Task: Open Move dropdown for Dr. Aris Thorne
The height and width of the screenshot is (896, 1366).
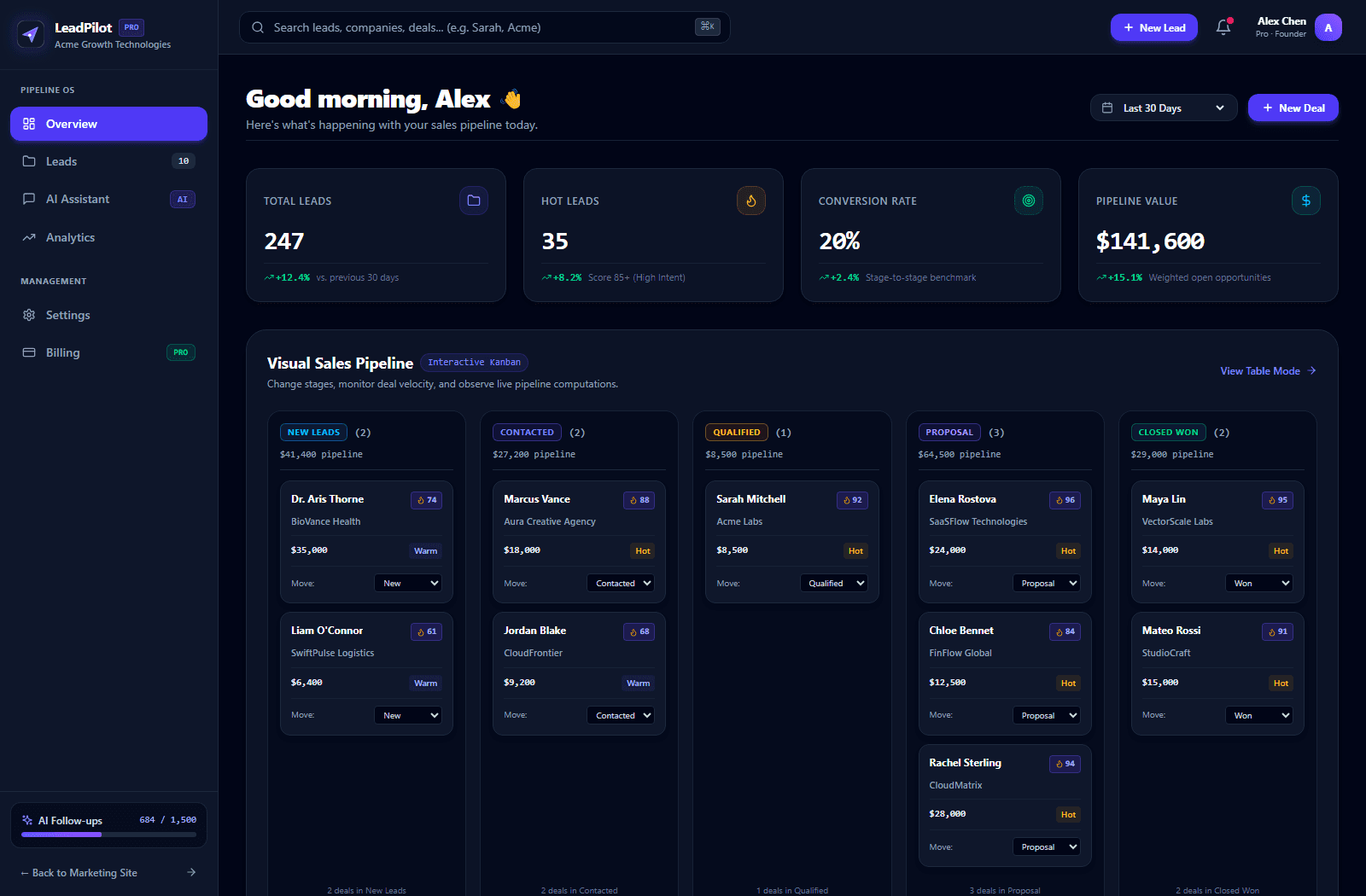Action: pos(408,583)
